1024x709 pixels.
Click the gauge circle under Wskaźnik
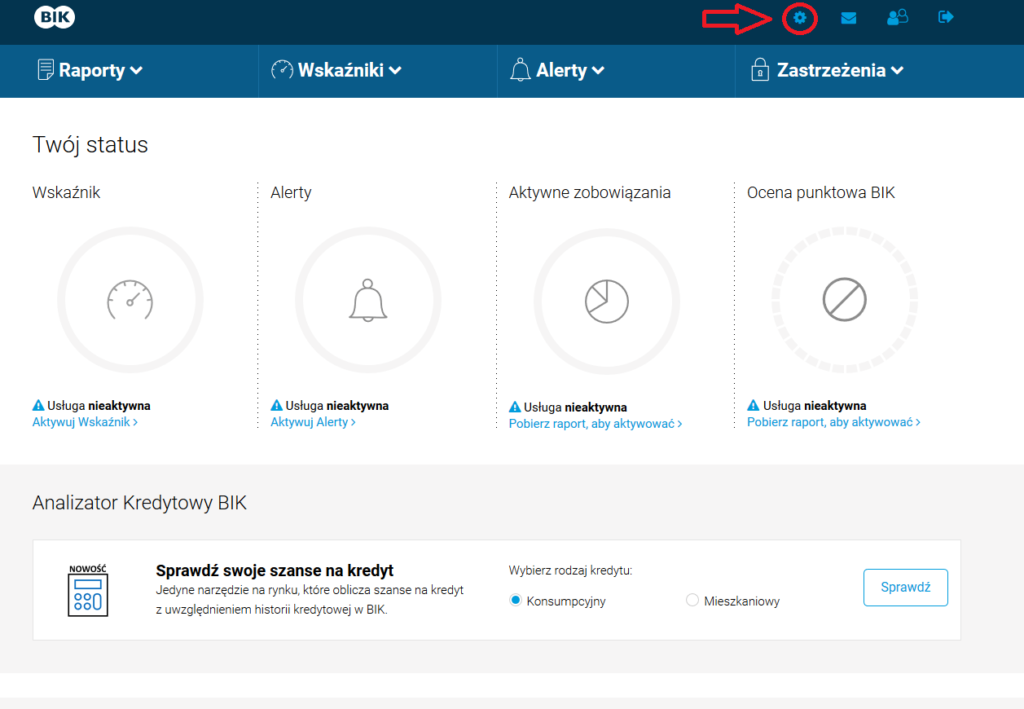pos(130,300)
